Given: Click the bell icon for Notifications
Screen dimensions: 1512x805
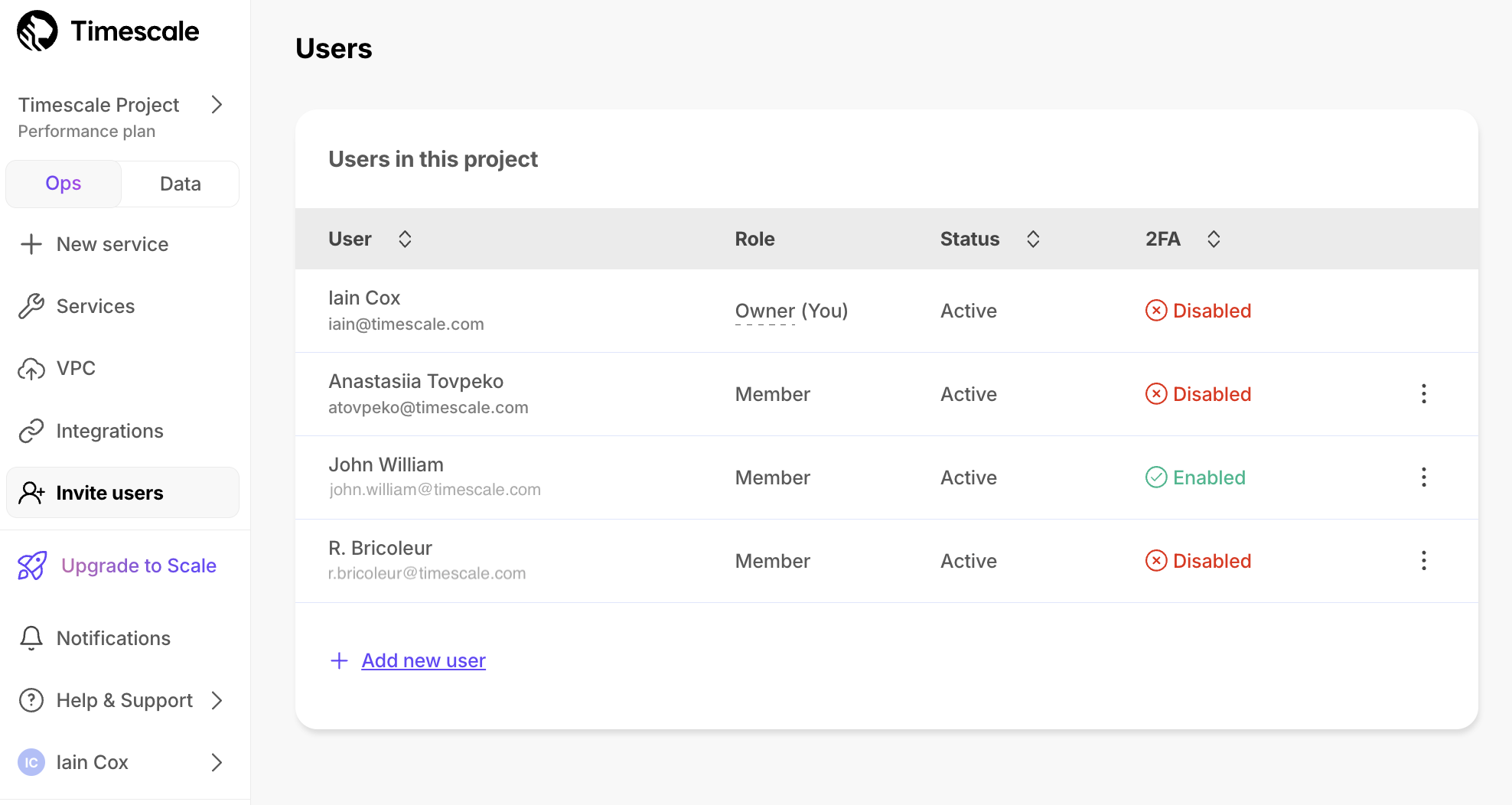Looking at the screenshot, I should [x=31, y=638].
